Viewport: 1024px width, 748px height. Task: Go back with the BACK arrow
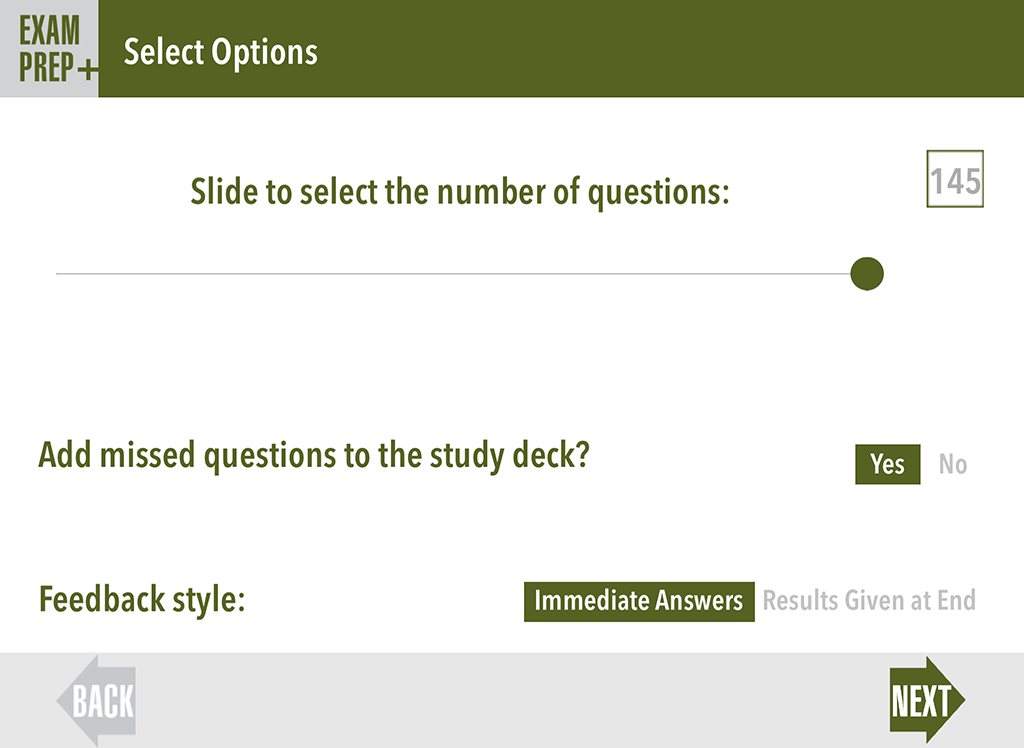[97, 701]
